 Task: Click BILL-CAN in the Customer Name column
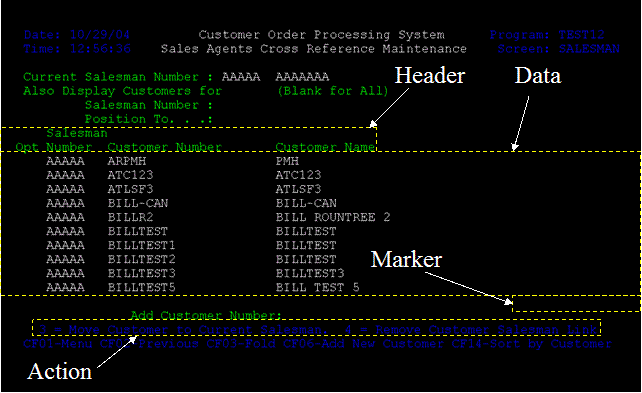click(306, 203)
